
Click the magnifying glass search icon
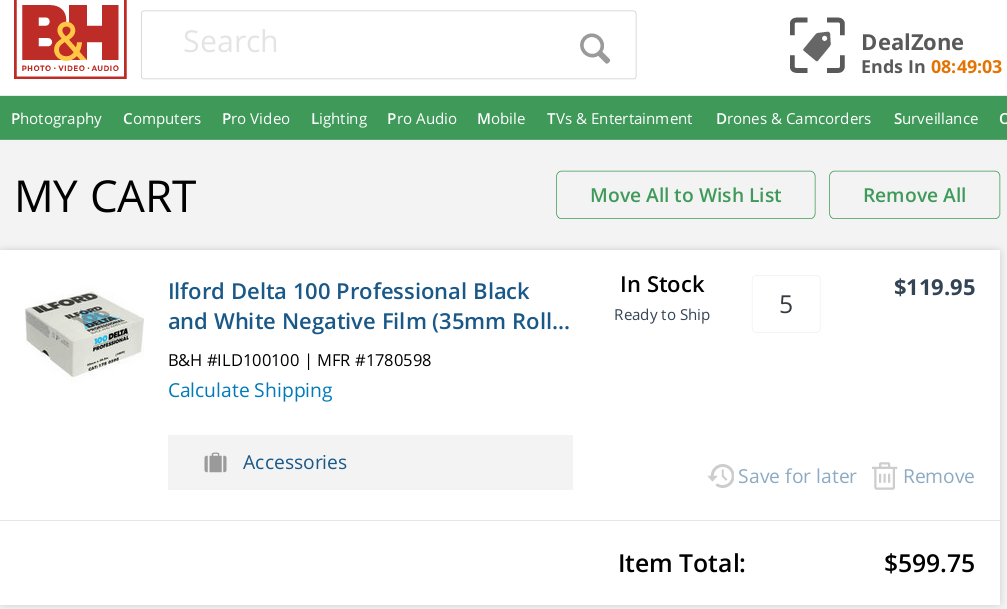pyautogui.click(x=594, y=48)
